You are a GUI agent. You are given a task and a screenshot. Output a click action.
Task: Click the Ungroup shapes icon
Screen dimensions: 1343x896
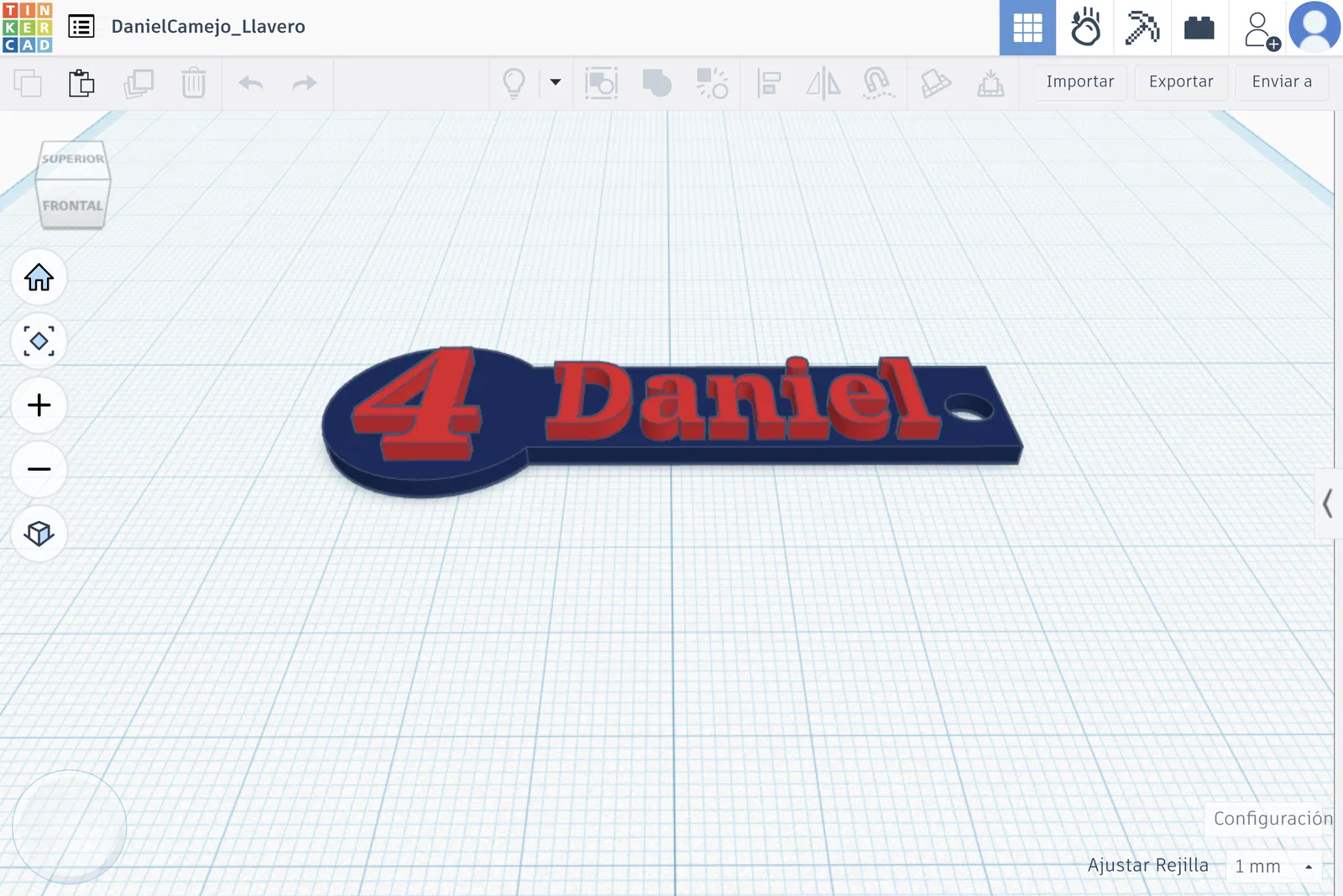point(713,83)
